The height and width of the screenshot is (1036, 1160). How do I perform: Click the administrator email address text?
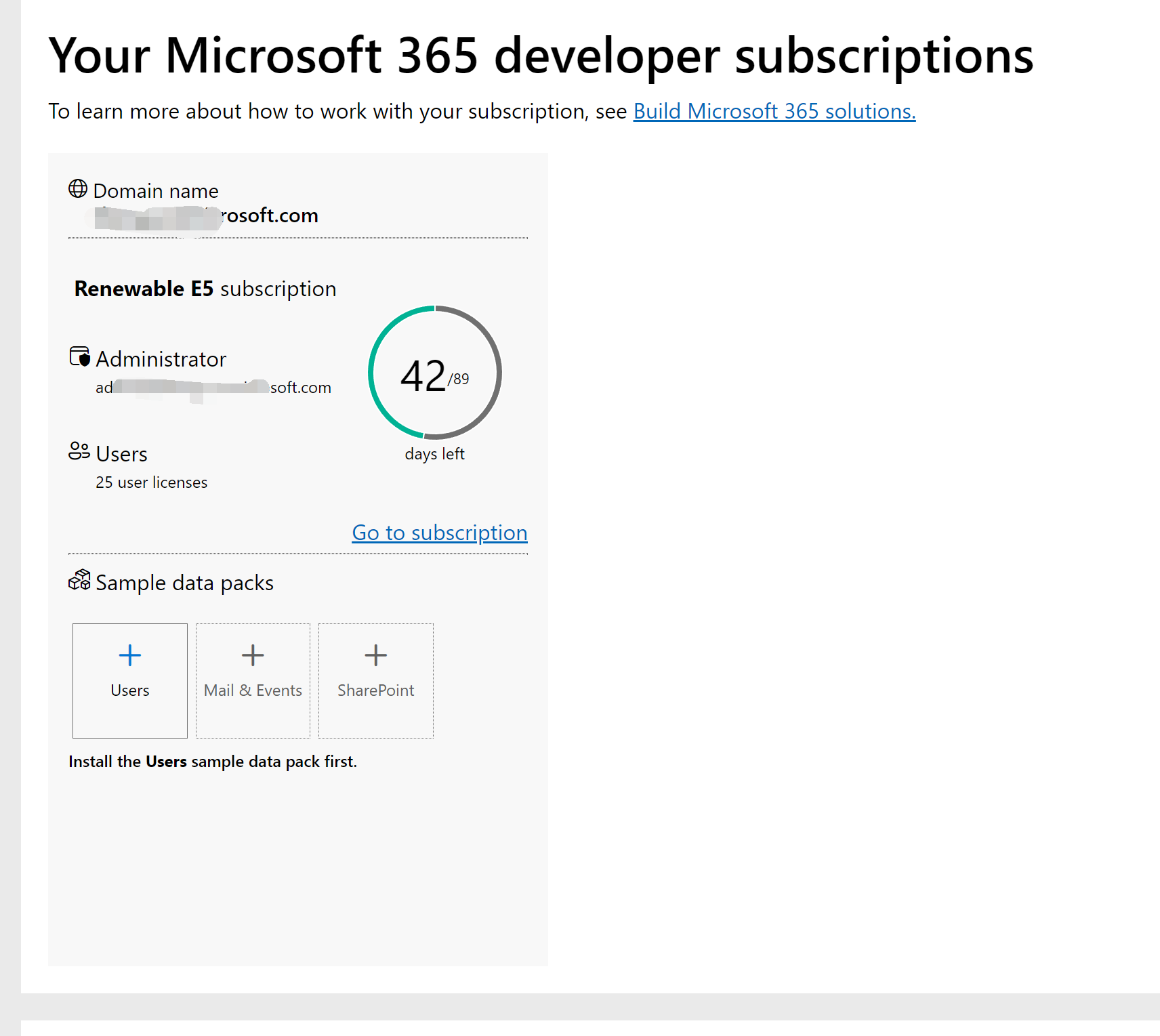(213, 388)
